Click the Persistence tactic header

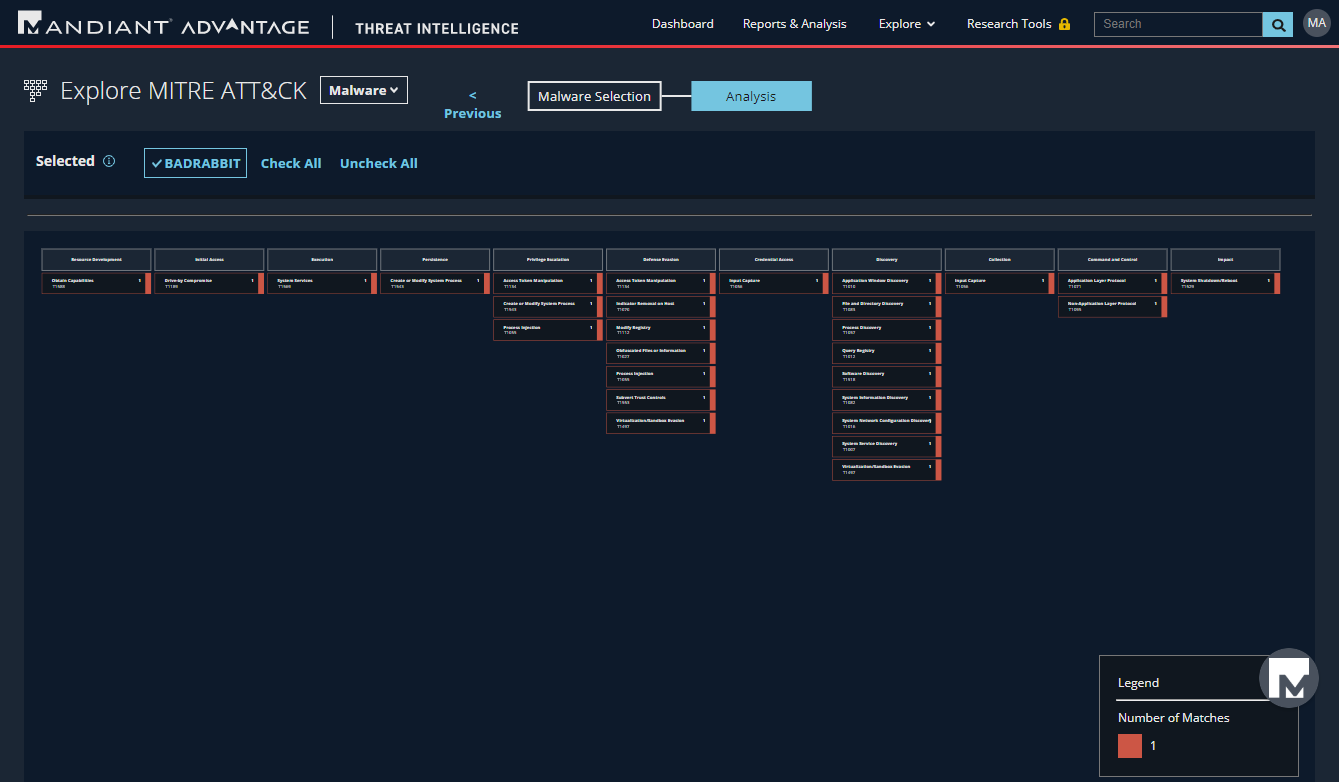tap(435, 259)
